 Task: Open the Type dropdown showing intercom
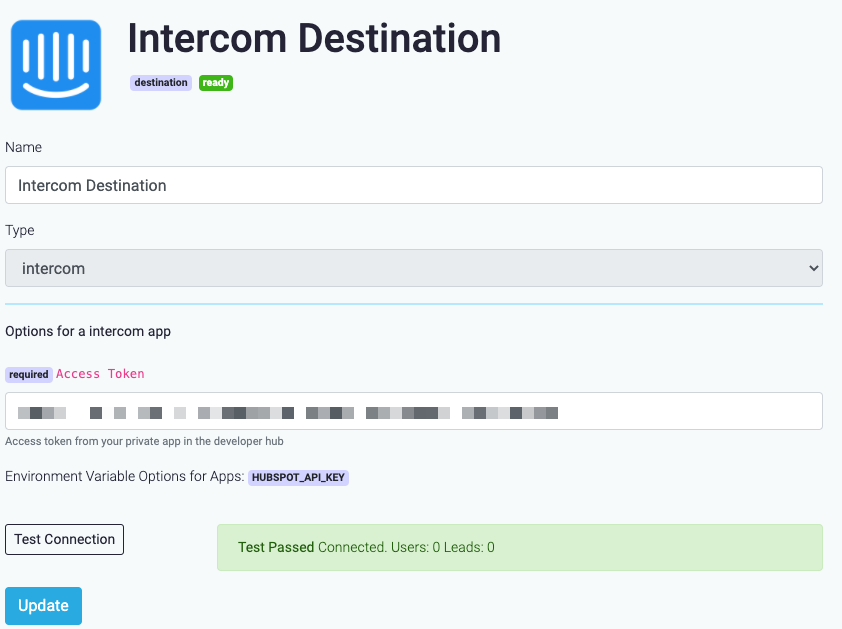(413, 268)
